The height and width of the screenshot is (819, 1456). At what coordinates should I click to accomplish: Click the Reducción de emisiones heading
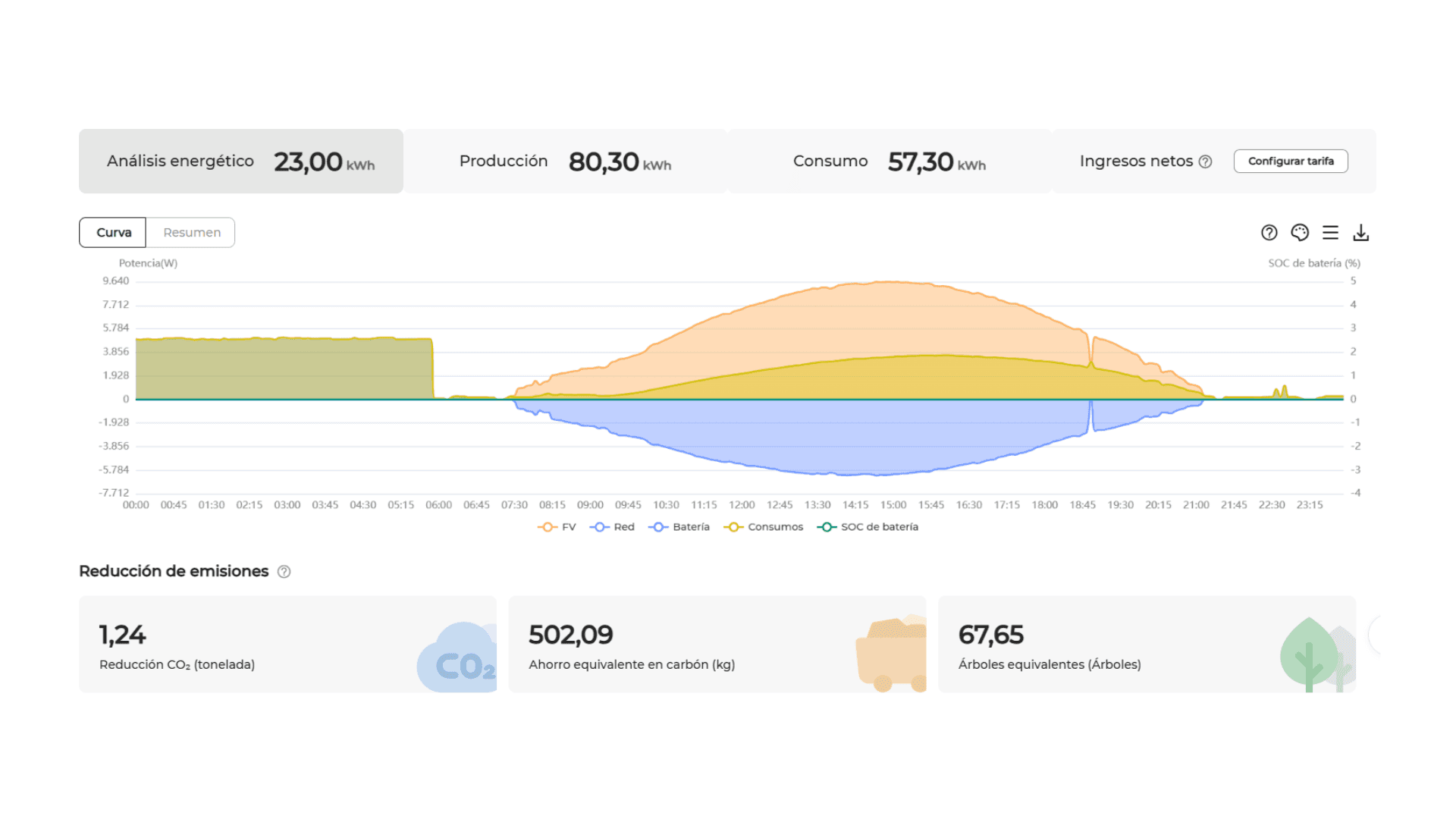[174, 572]
